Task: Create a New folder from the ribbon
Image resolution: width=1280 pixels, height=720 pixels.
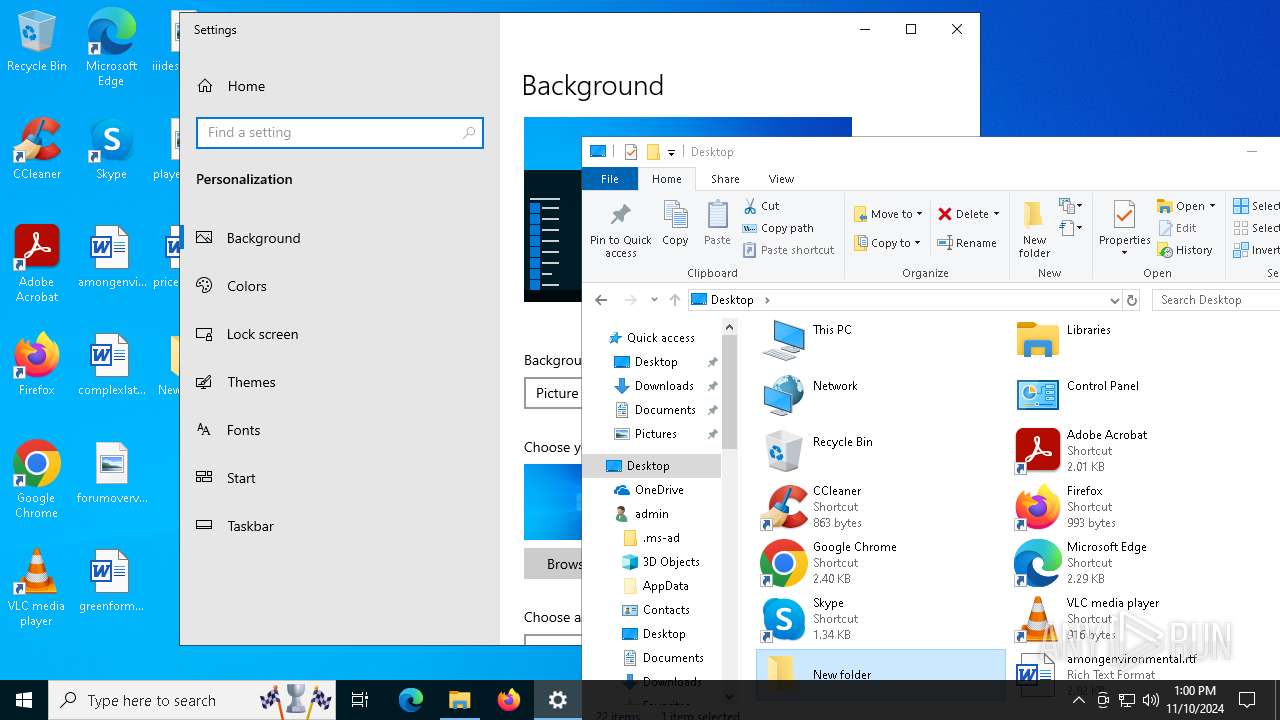Action: pos(1034,229)
